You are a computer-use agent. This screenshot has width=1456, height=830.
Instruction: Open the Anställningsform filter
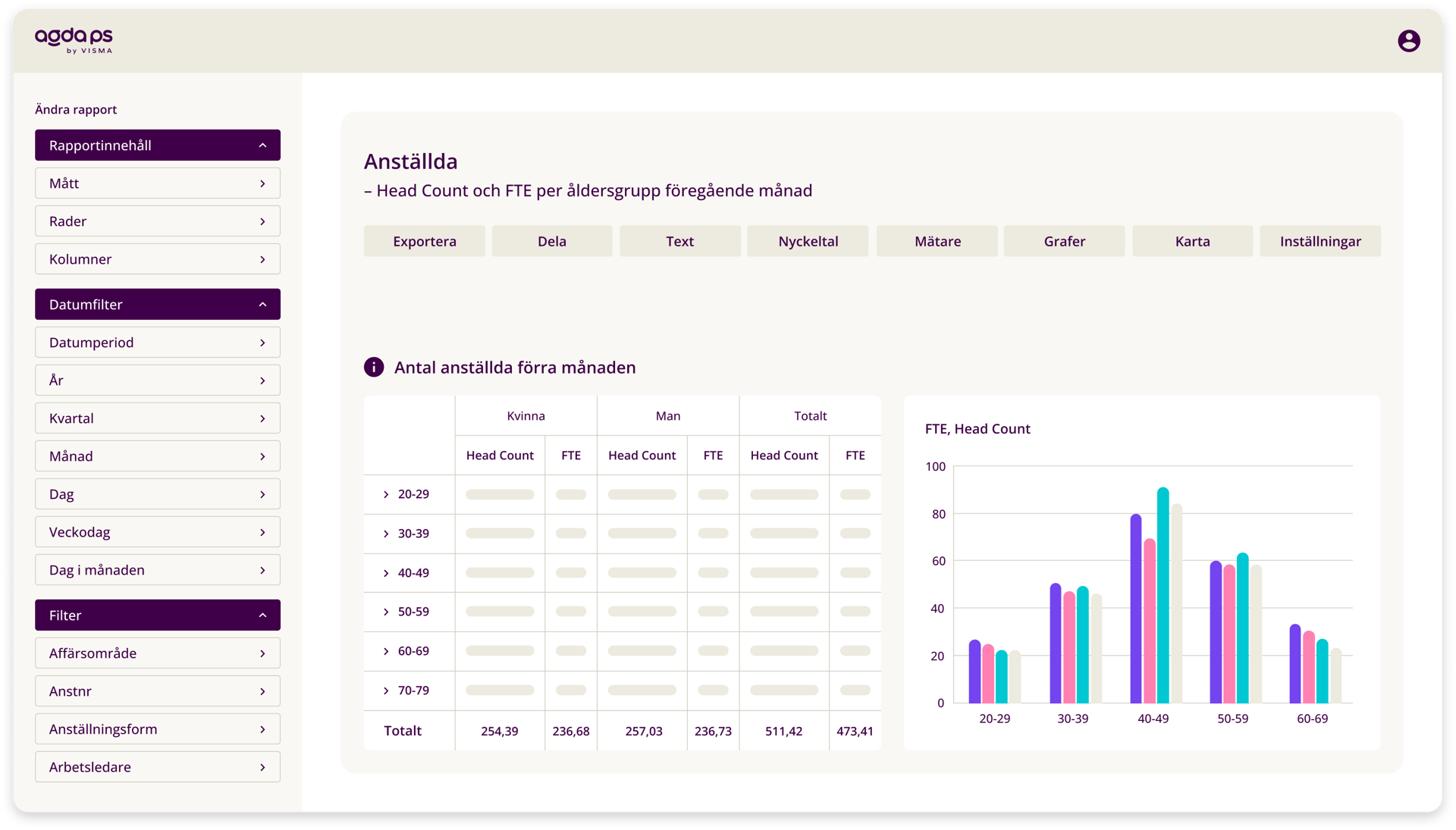[157, 728]
